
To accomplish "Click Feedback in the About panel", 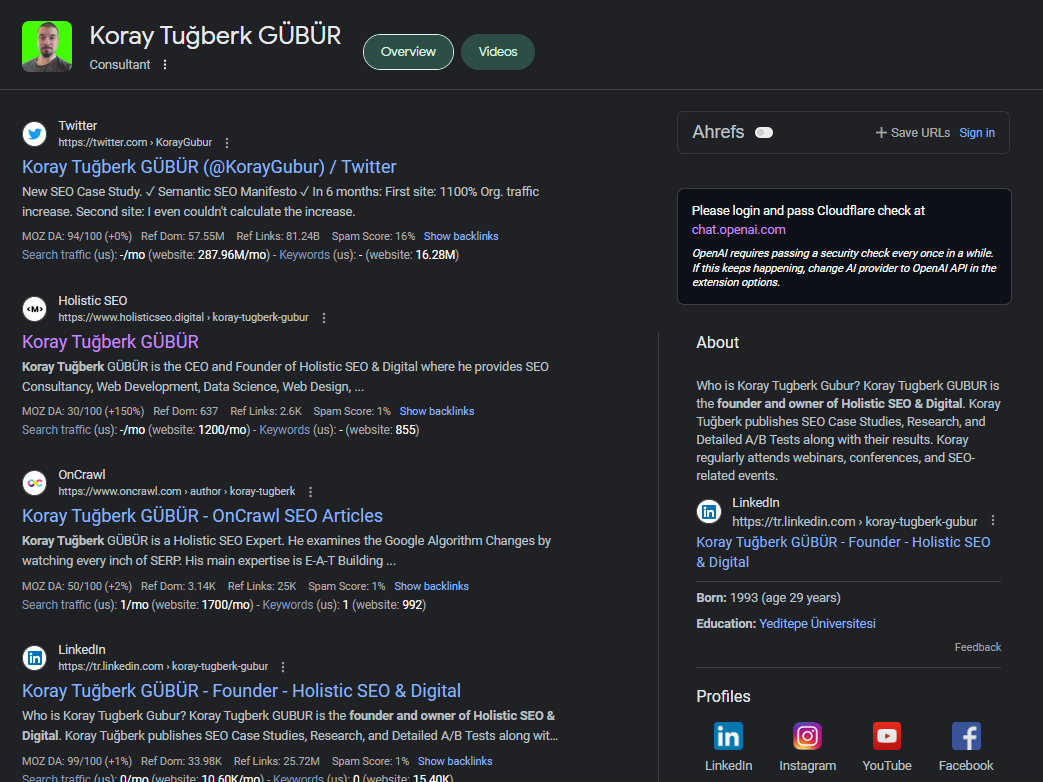I will click(978, 647).
